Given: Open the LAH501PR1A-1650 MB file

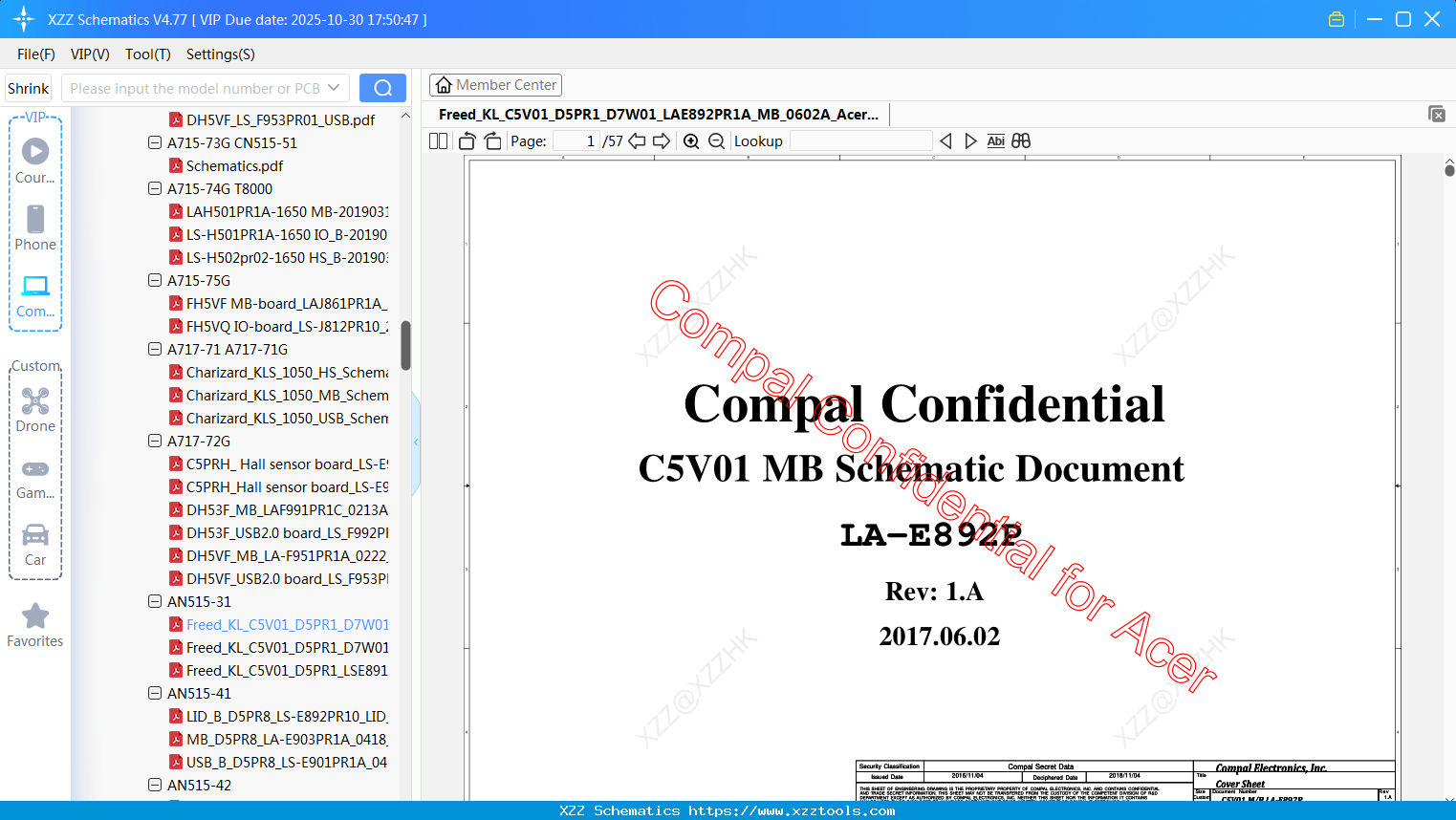Looking at the screenshot, I should pos(278,212).
